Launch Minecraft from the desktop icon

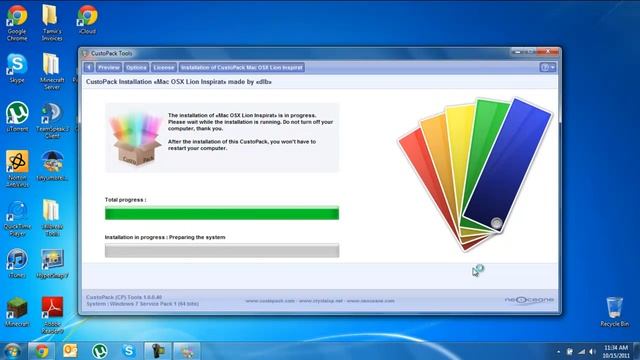17,312
